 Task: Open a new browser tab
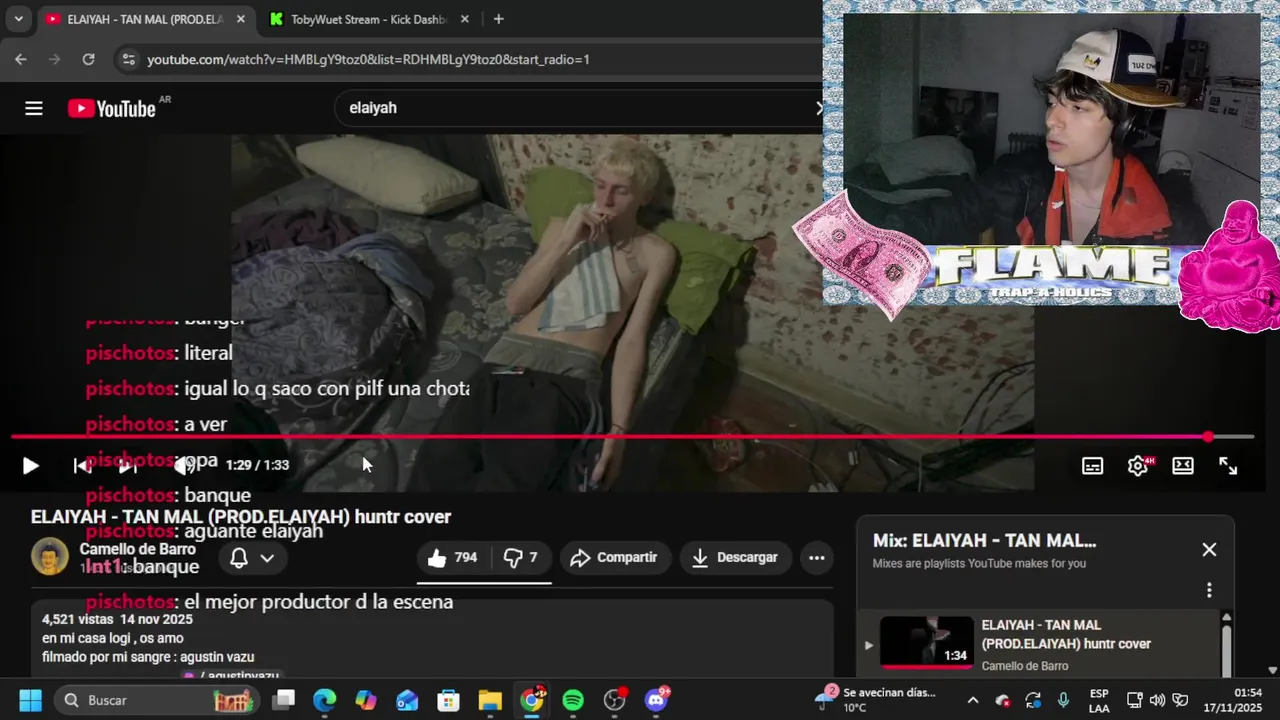click(x=498, y=19)
